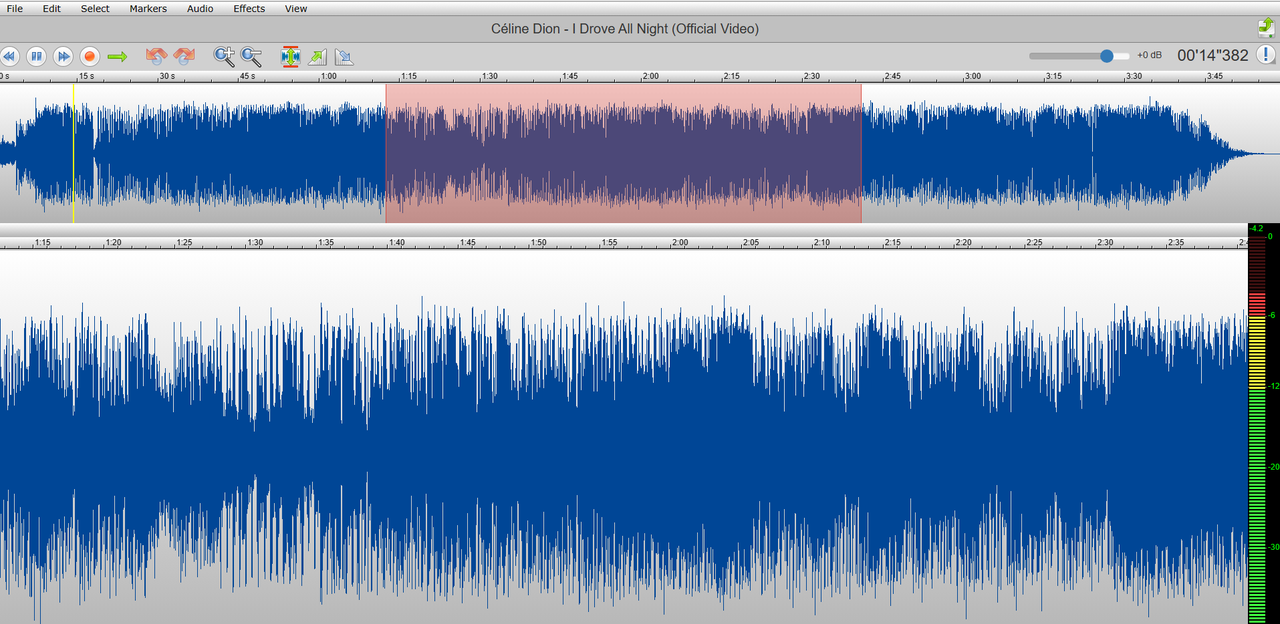Open the Effects menu
The width and height of the screenshot is (1280, 624).
tap(249, 8)
